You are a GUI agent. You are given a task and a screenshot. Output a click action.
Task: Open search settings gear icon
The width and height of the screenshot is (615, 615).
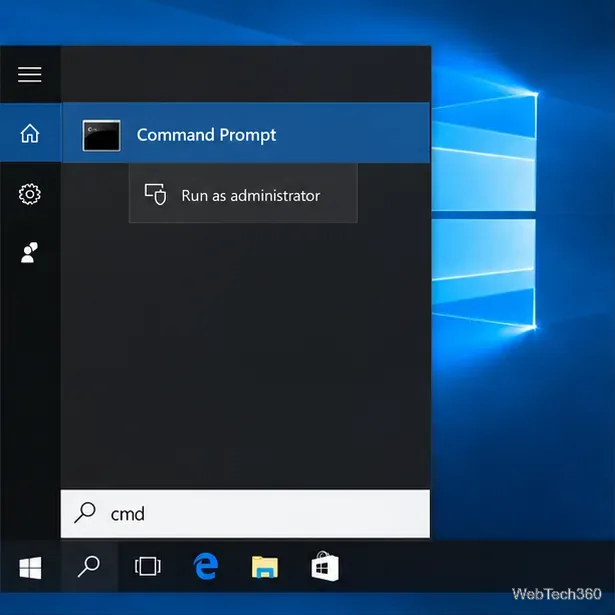pyautogui.click(x=30, y=194)
